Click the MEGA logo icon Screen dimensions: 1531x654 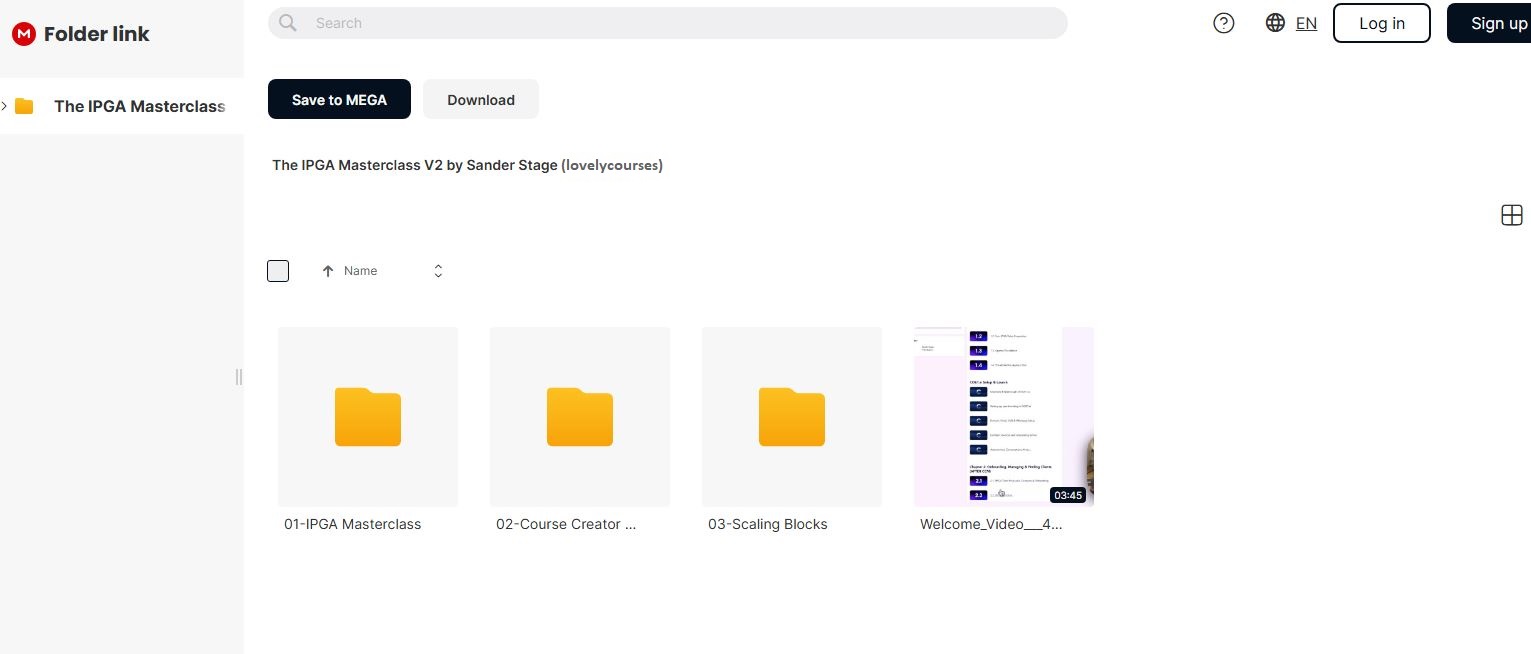coord(23,34)
